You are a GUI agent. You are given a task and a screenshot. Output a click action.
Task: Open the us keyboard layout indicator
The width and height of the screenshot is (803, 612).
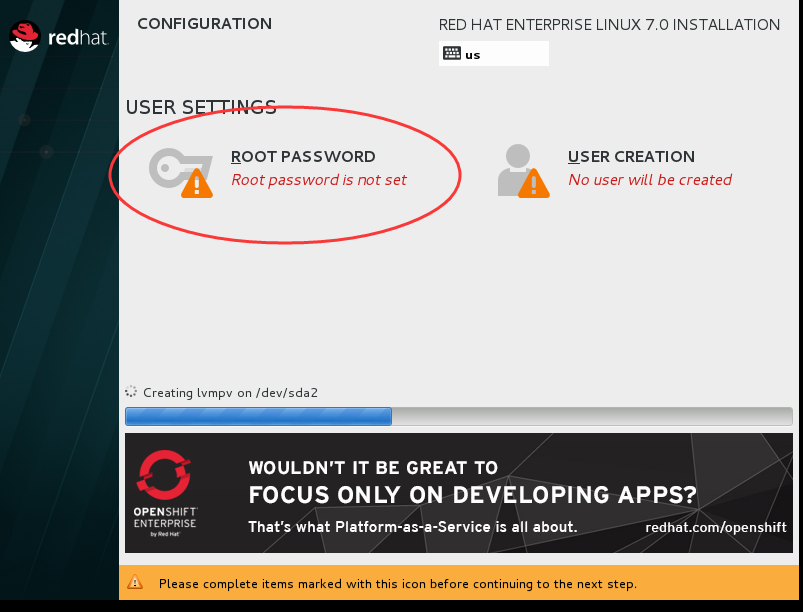pos(494,54)
